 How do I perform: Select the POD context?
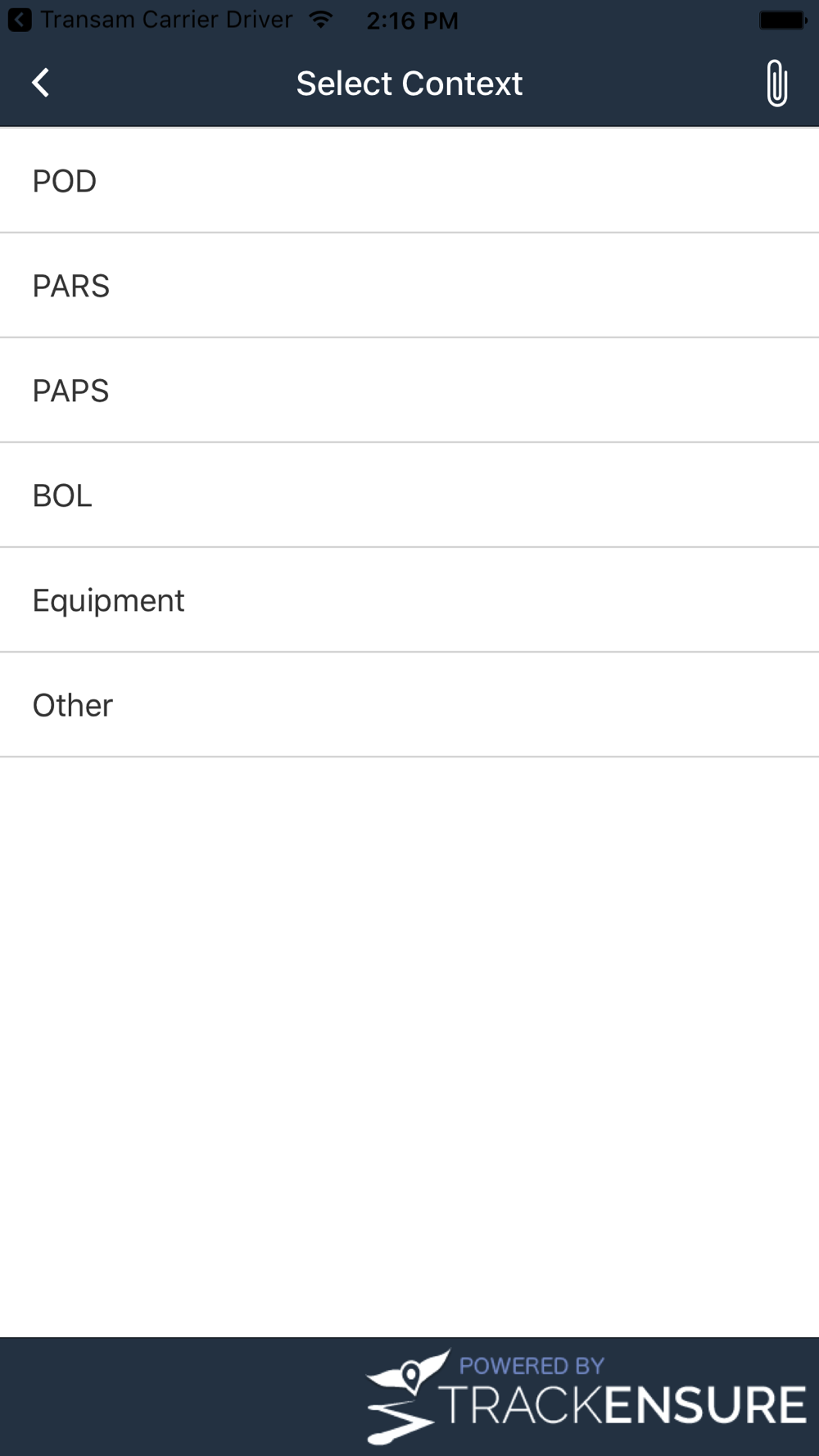click(409, 181)
